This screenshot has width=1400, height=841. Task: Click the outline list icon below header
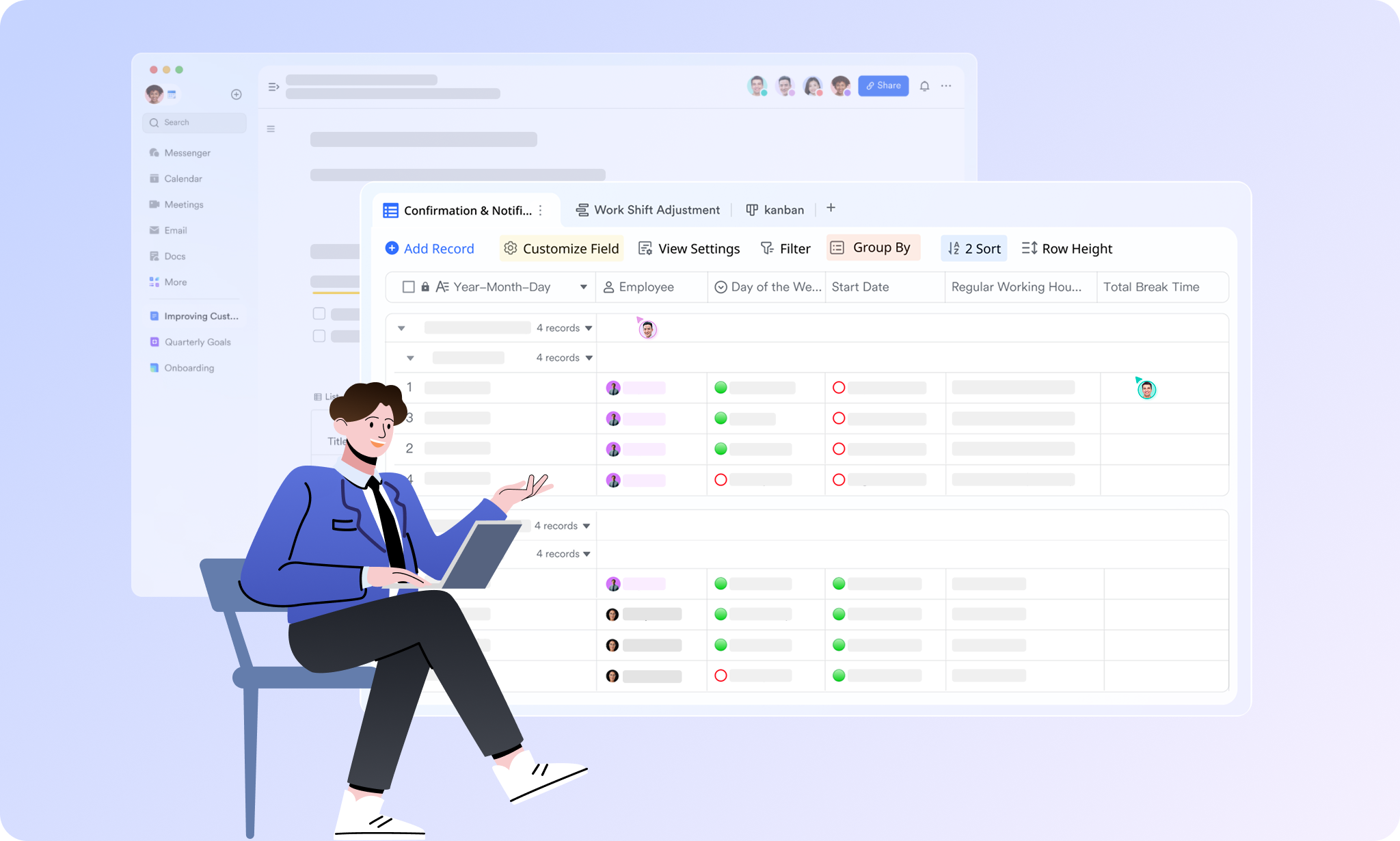click(271, 129)
